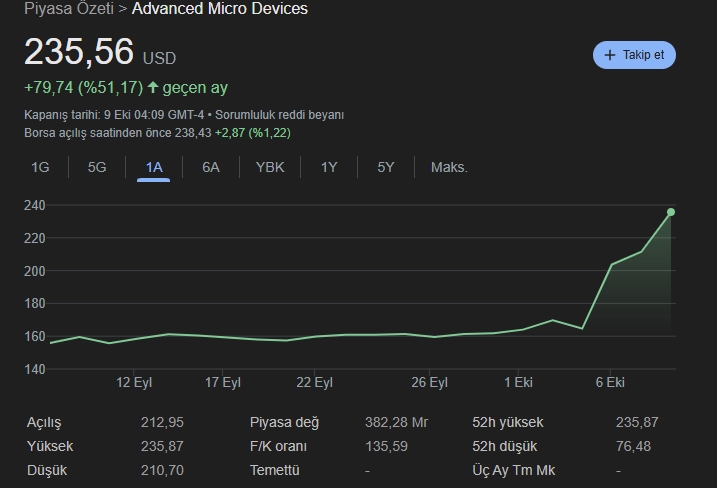The height and width of the screenshot is (488, 717).
Task: Click the 52h yüksek value
Action: click(x=637, y=422)
